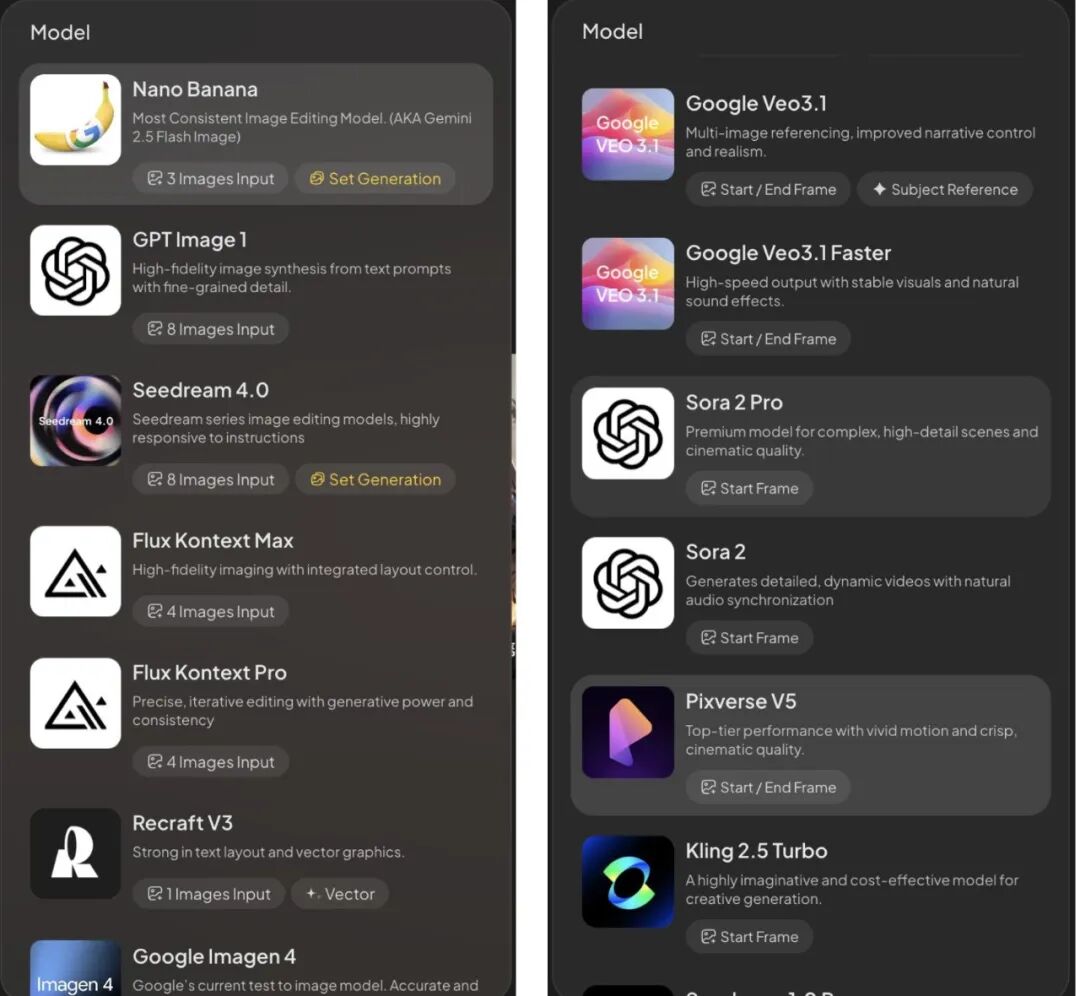
Task: Click the Google Veo3.1 gradient icon
Action: pos(628,134)
